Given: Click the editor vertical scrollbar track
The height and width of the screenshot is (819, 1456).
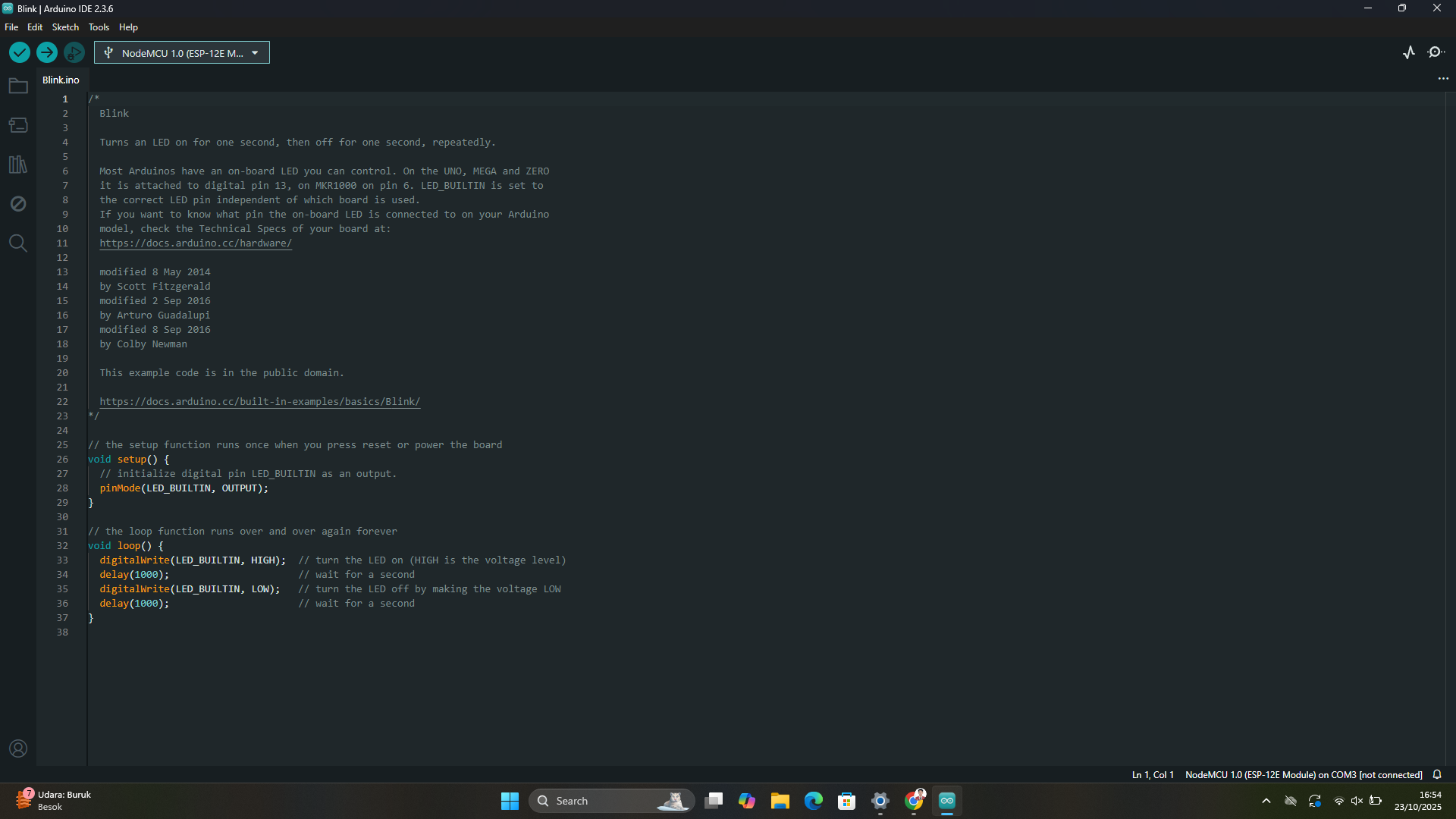Looking at the screenshot, I should [x=1450, y=428].
